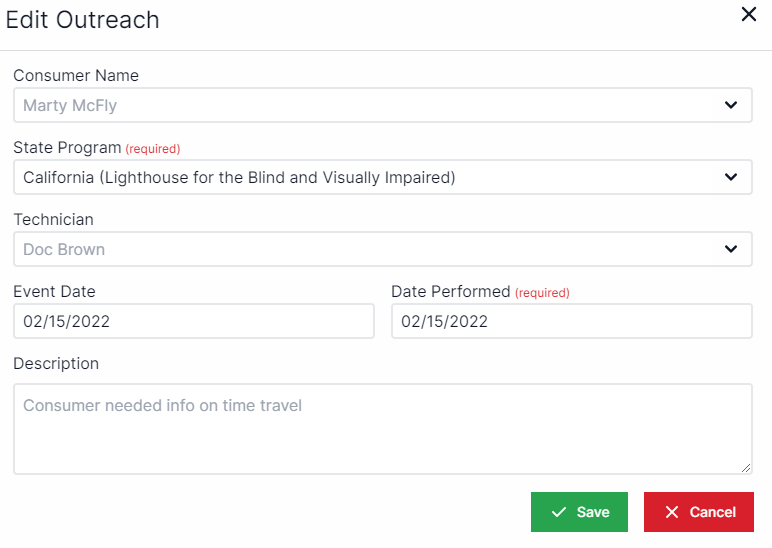
Task: Click the Description box resize handle
Action: [746, 468]
